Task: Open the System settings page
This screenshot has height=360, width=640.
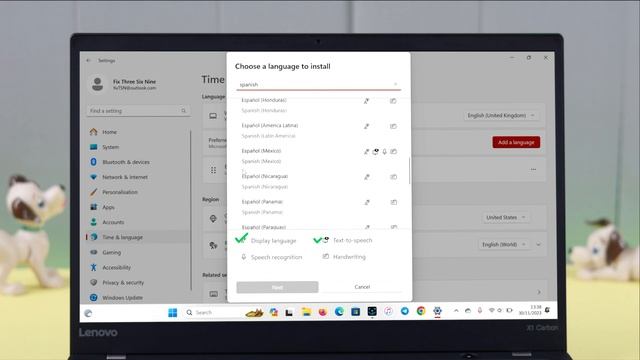Action: click(x=138, y=147)
